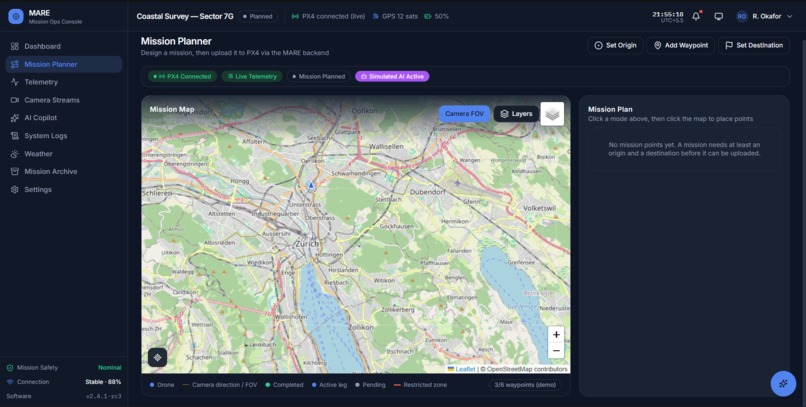
Task: Zoom in on the mission map
Action: click(556, 335)
